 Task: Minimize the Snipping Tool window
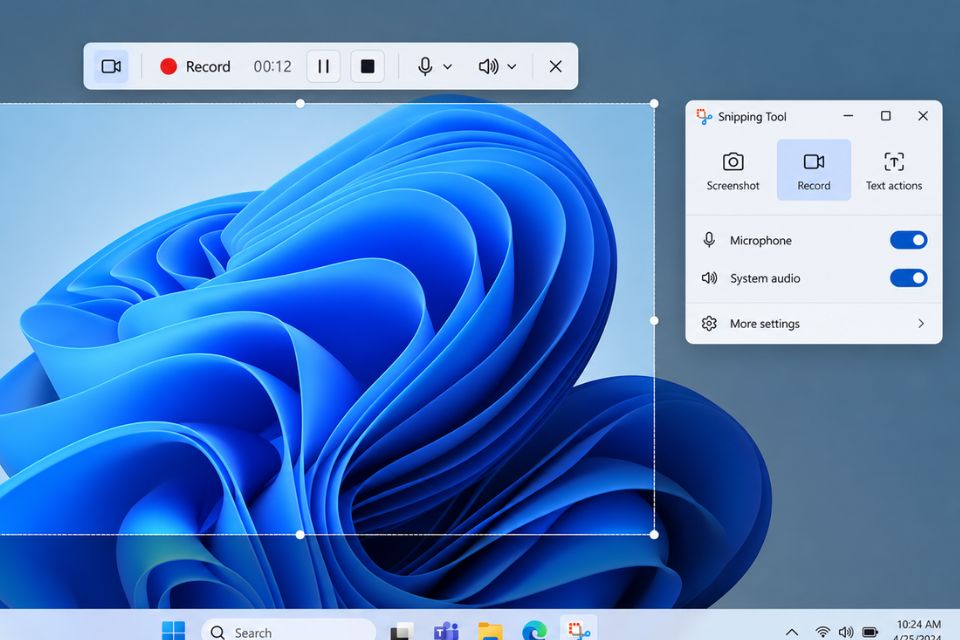pos(848,116)
